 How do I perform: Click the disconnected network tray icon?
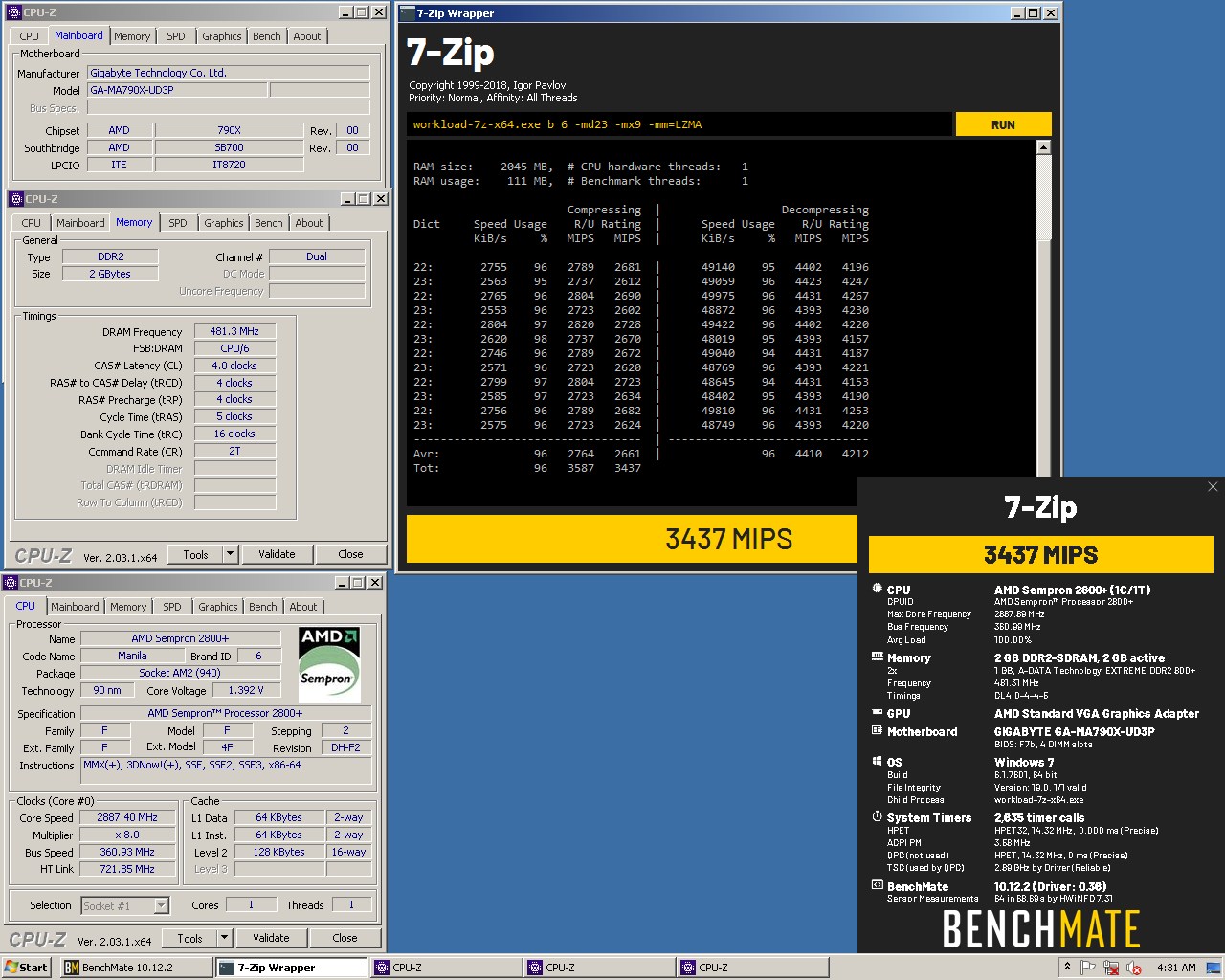[x=1111, y=968]
